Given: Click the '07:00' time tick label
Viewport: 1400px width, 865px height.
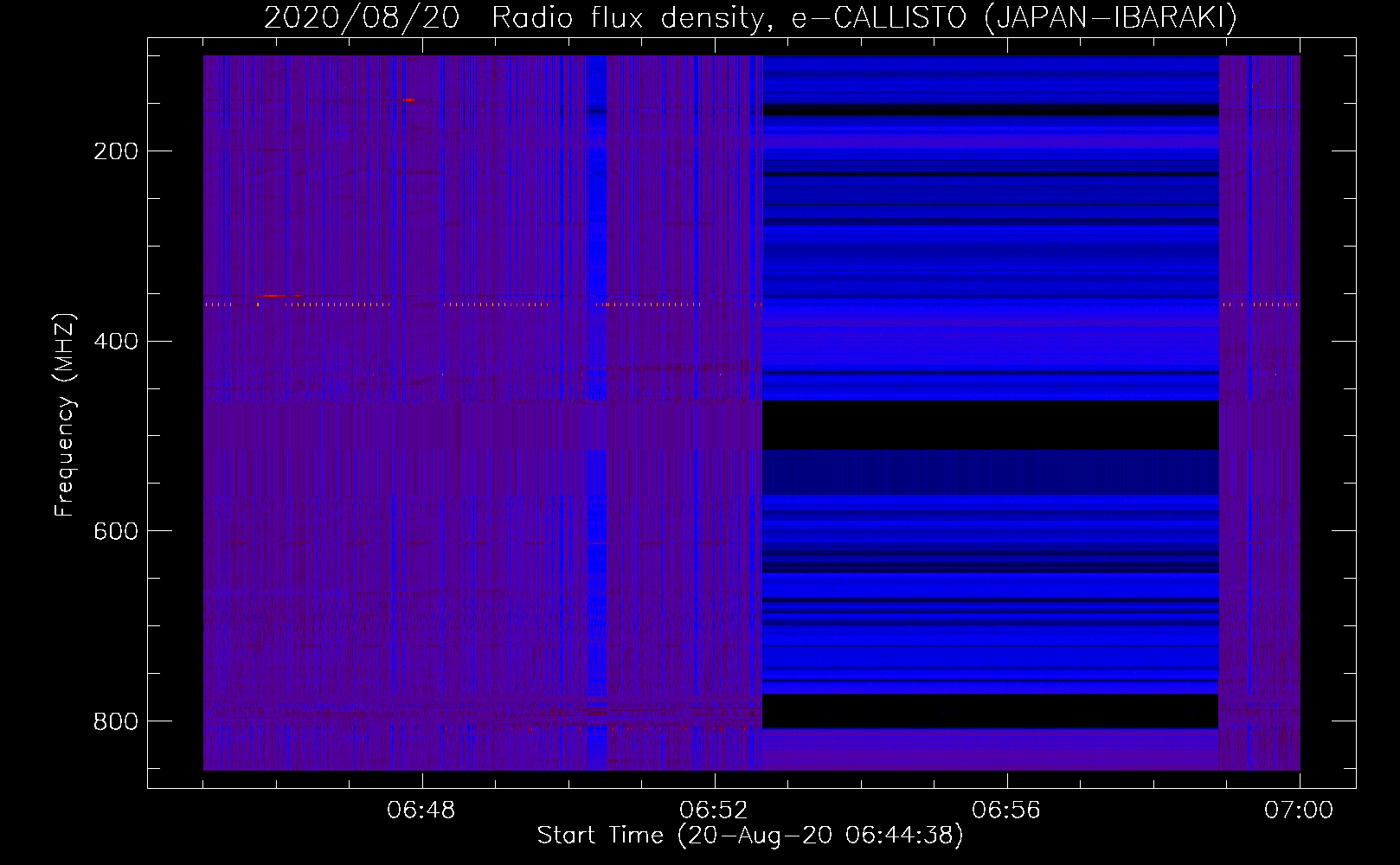Looking at the screenshot, I should click(x=1299, y=811).
